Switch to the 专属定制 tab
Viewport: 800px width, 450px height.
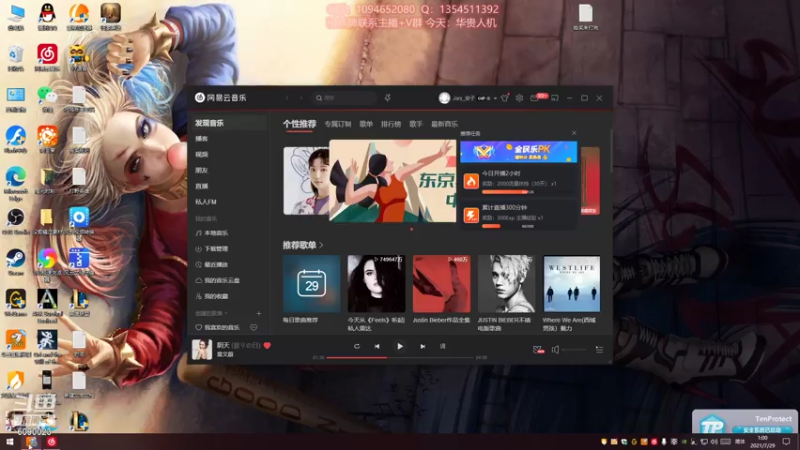tap(338, 124)
